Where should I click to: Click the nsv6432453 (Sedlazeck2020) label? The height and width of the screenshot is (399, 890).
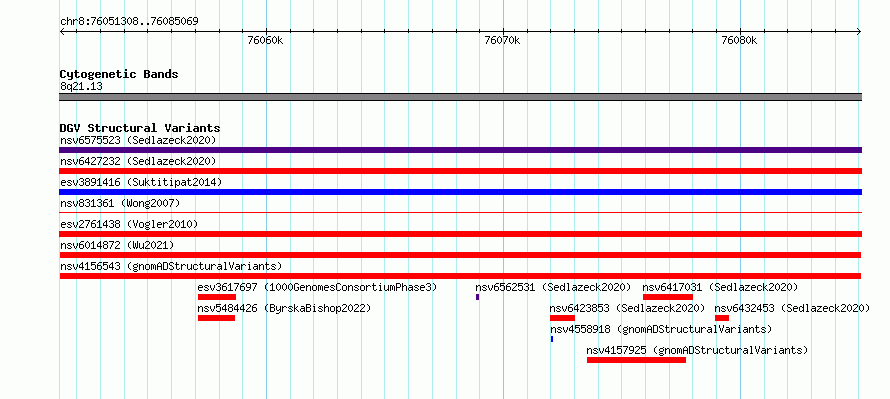[x=792, y=308]
